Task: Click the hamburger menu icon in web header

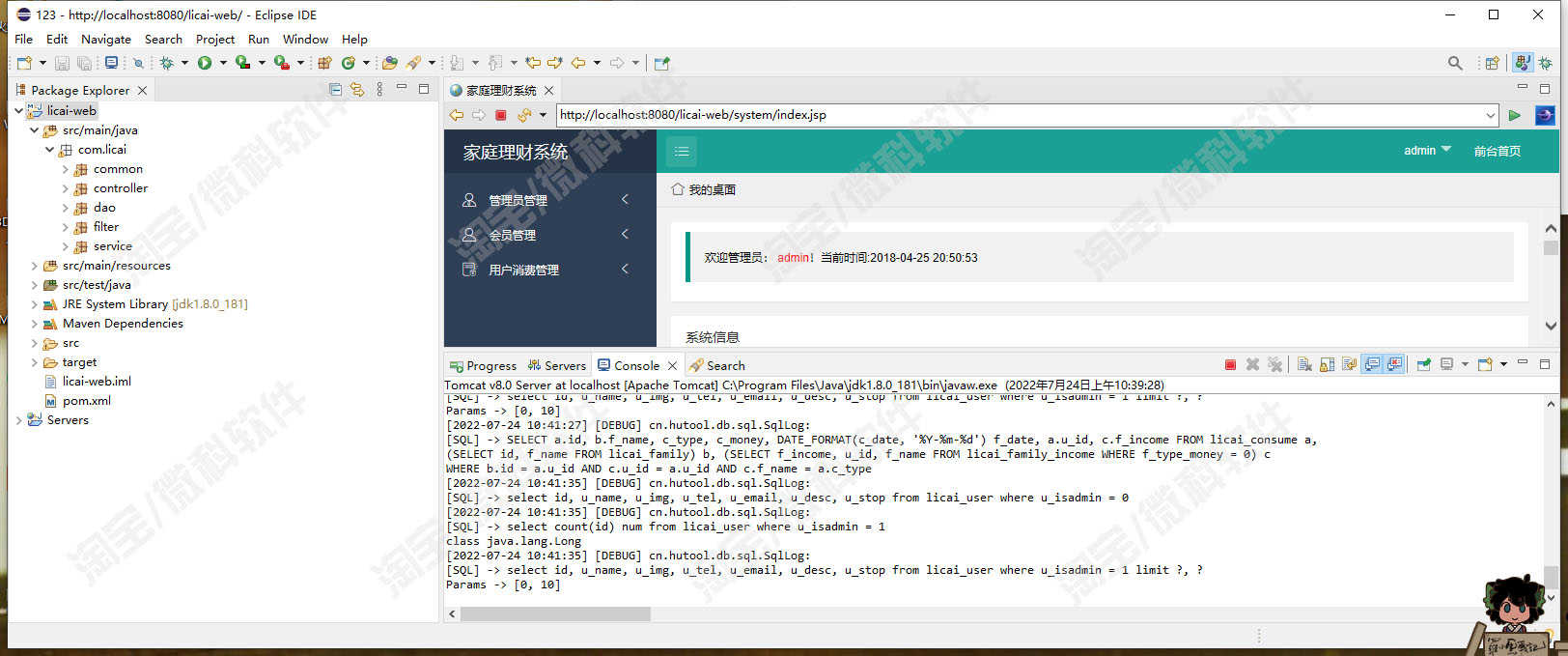Action: [682, 151]
